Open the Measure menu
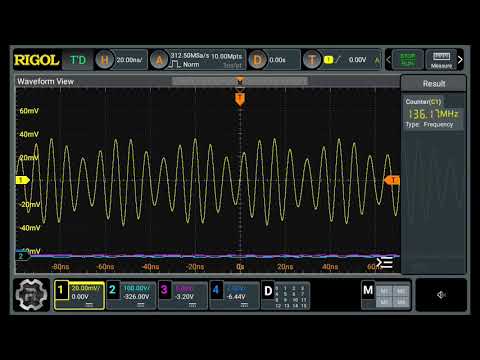The width and height of the screenshot is (480, 360). coord(441,60)
